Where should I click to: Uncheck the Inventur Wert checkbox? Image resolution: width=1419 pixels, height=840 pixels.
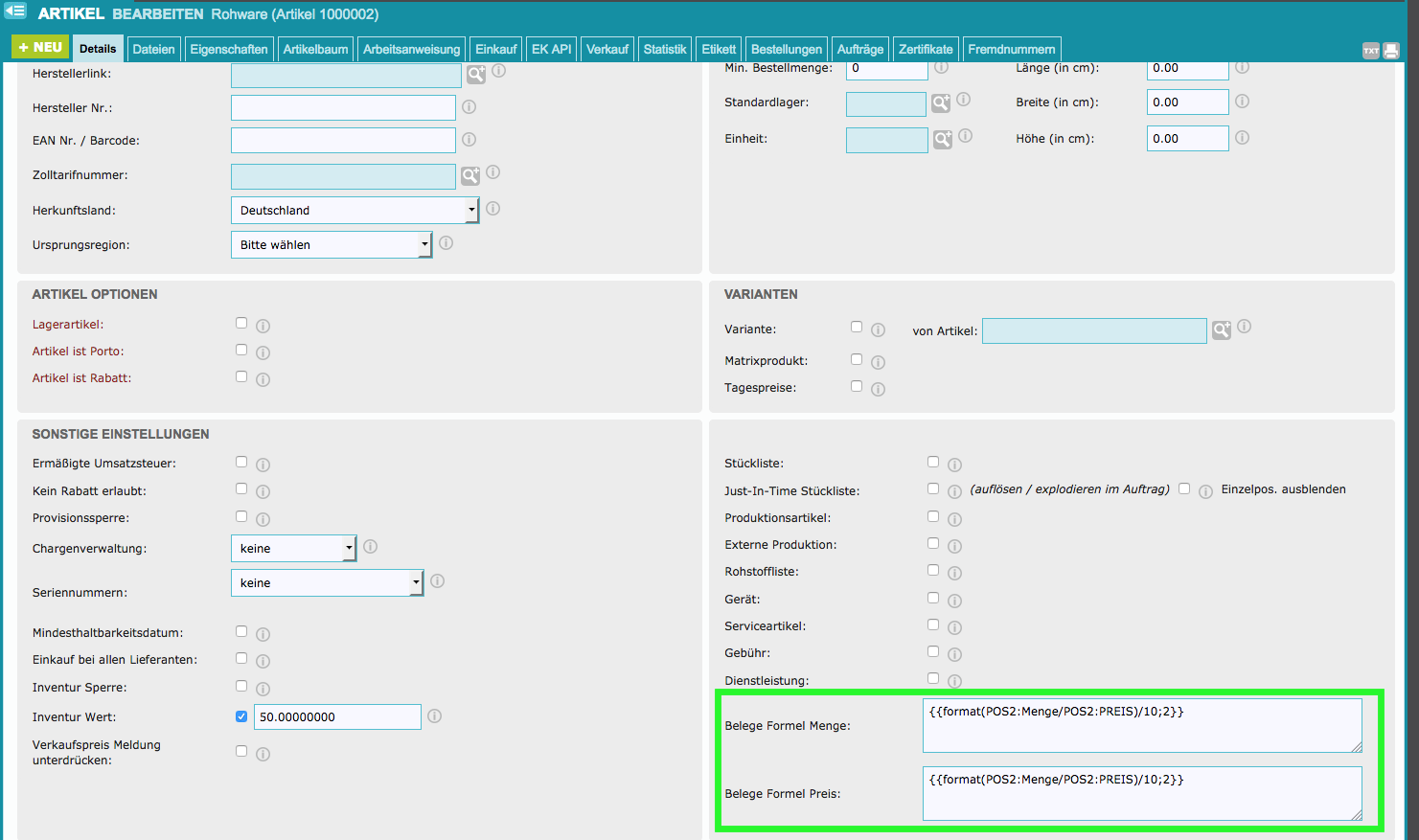241,716
